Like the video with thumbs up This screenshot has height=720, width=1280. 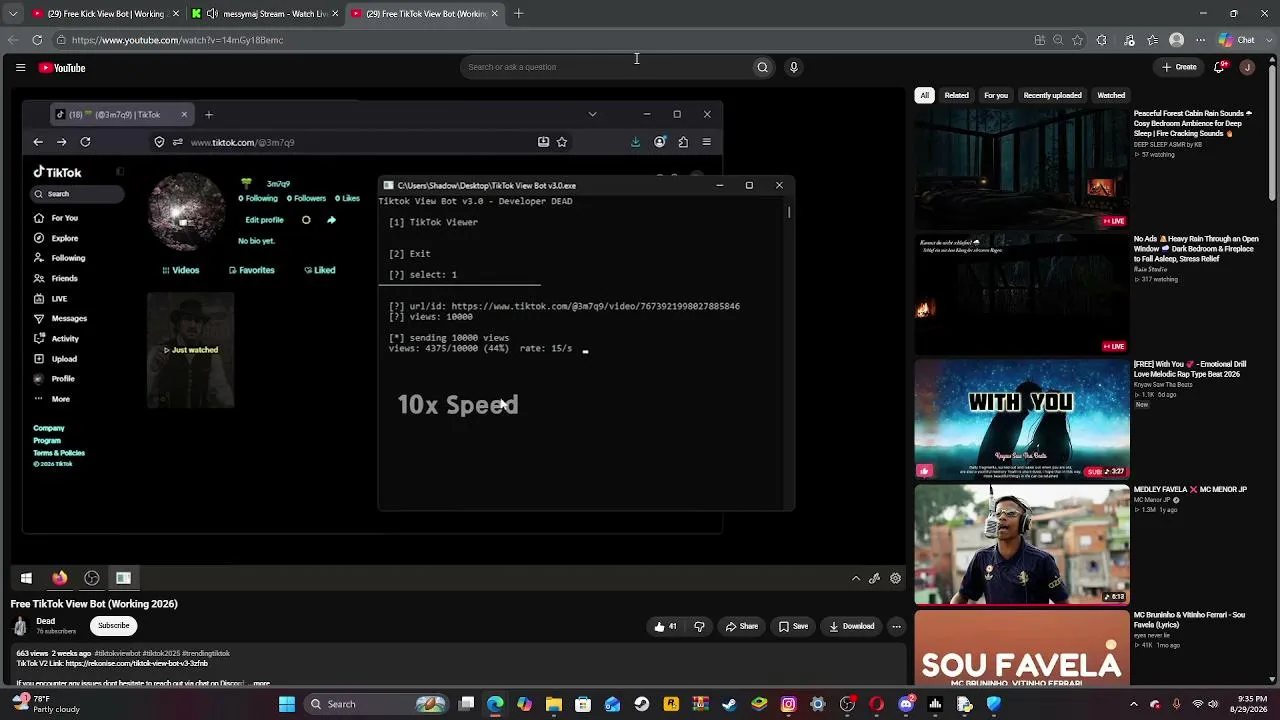pos(665,626)
